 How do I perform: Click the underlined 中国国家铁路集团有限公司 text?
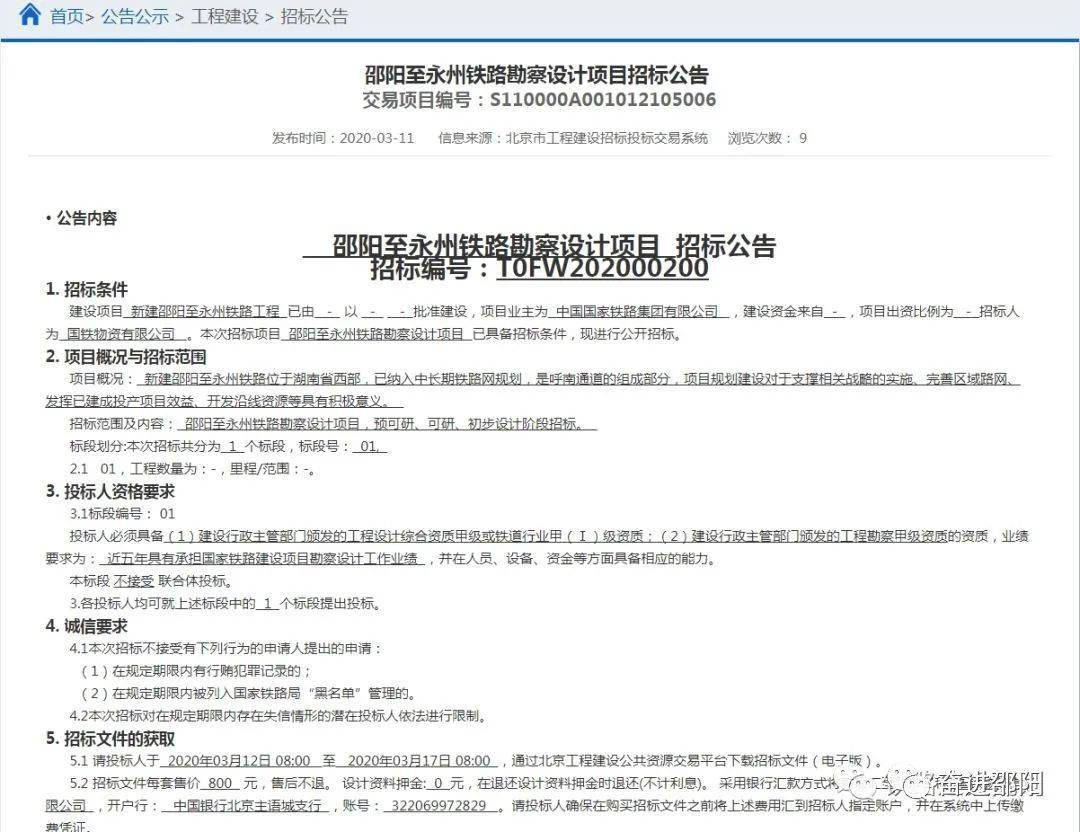point(637,311)
